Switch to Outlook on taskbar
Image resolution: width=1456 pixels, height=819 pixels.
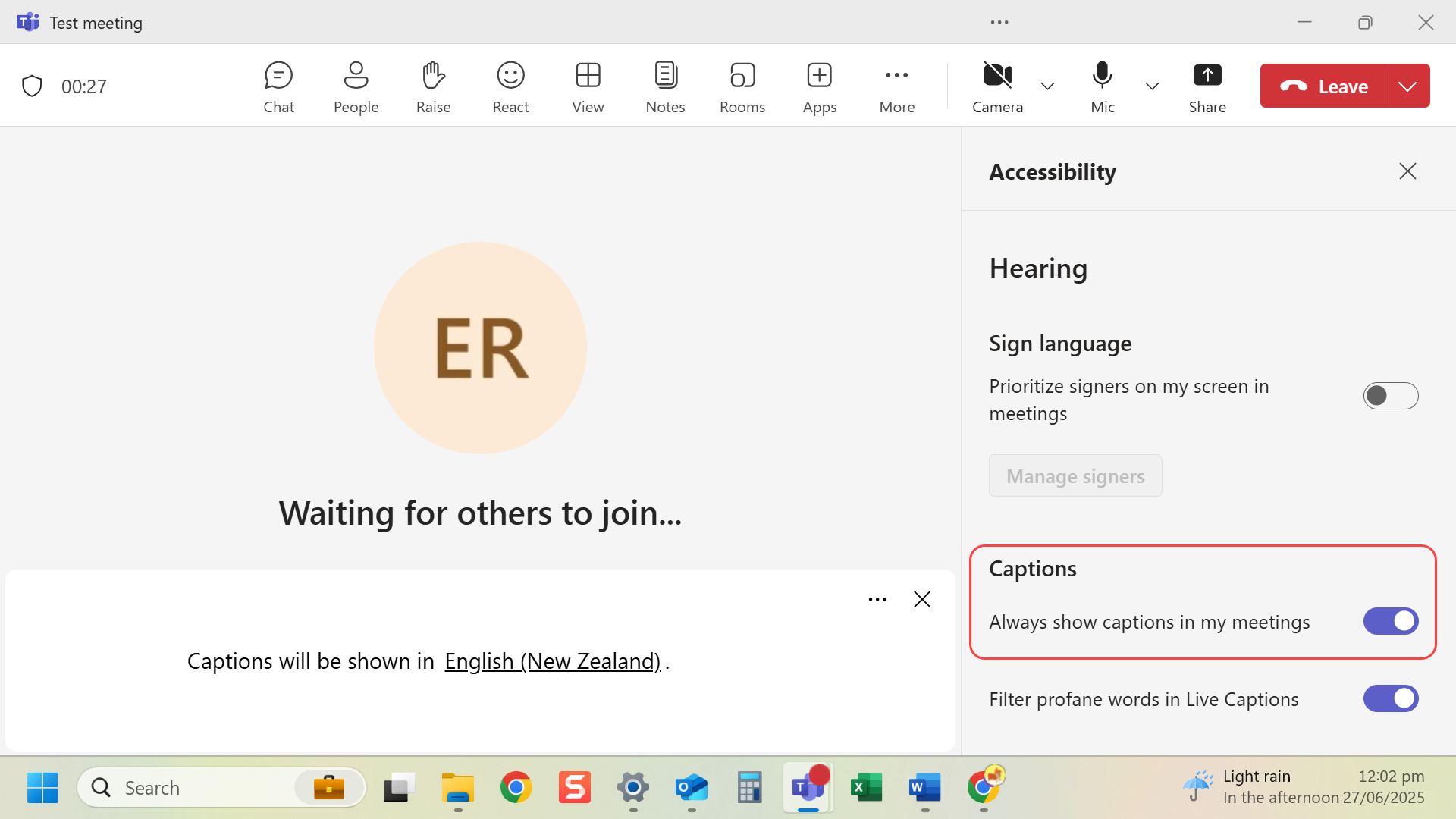click(692, 788)
